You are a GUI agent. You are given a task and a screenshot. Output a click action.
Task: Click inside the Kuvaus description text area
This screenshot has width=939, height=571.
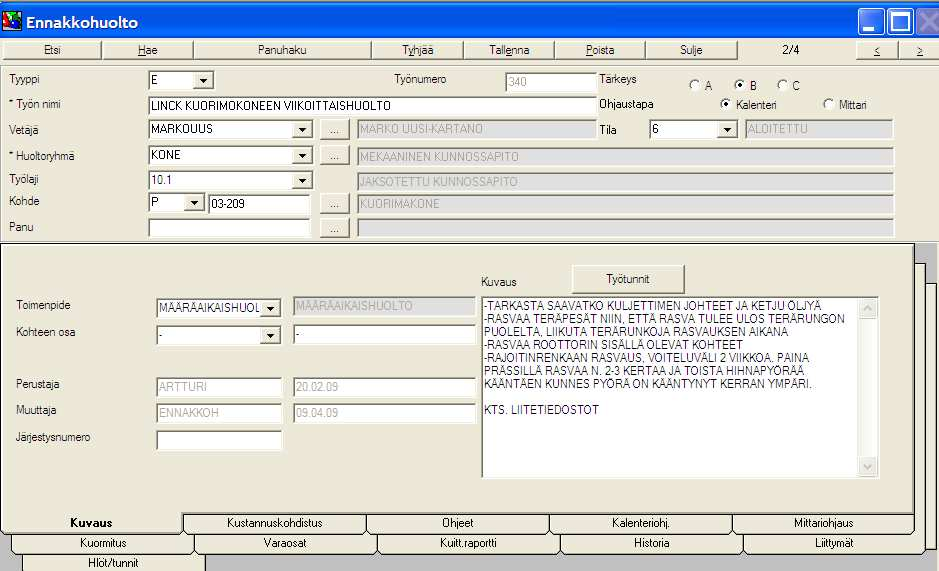click(670, 388)
